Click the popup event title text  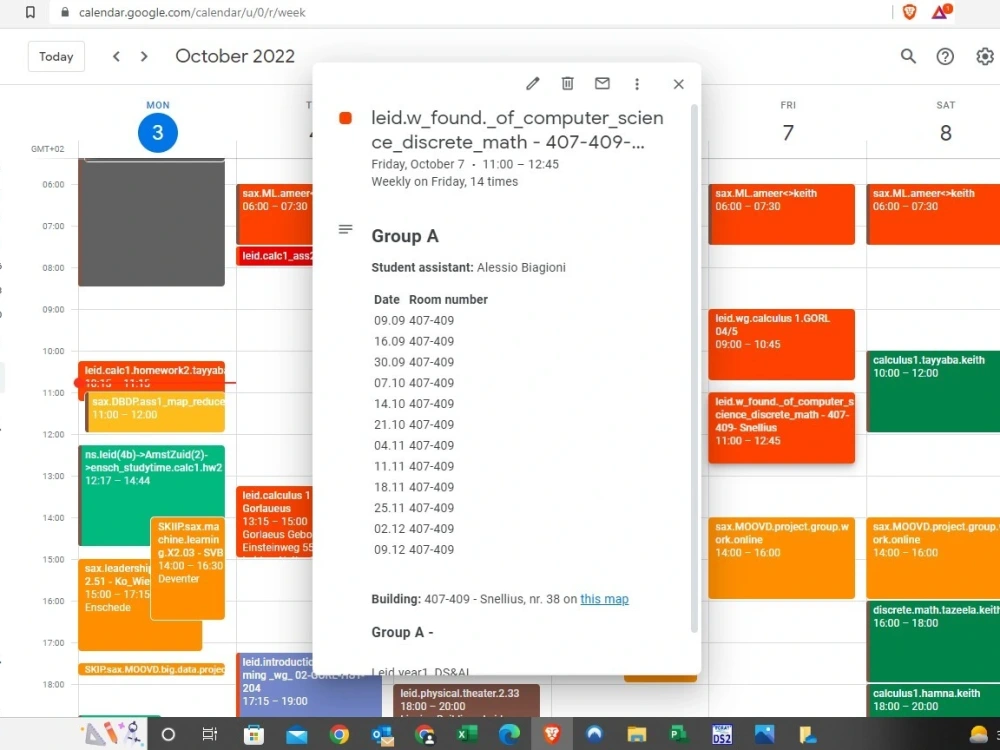pyautogui.click(x=517, y=130)
